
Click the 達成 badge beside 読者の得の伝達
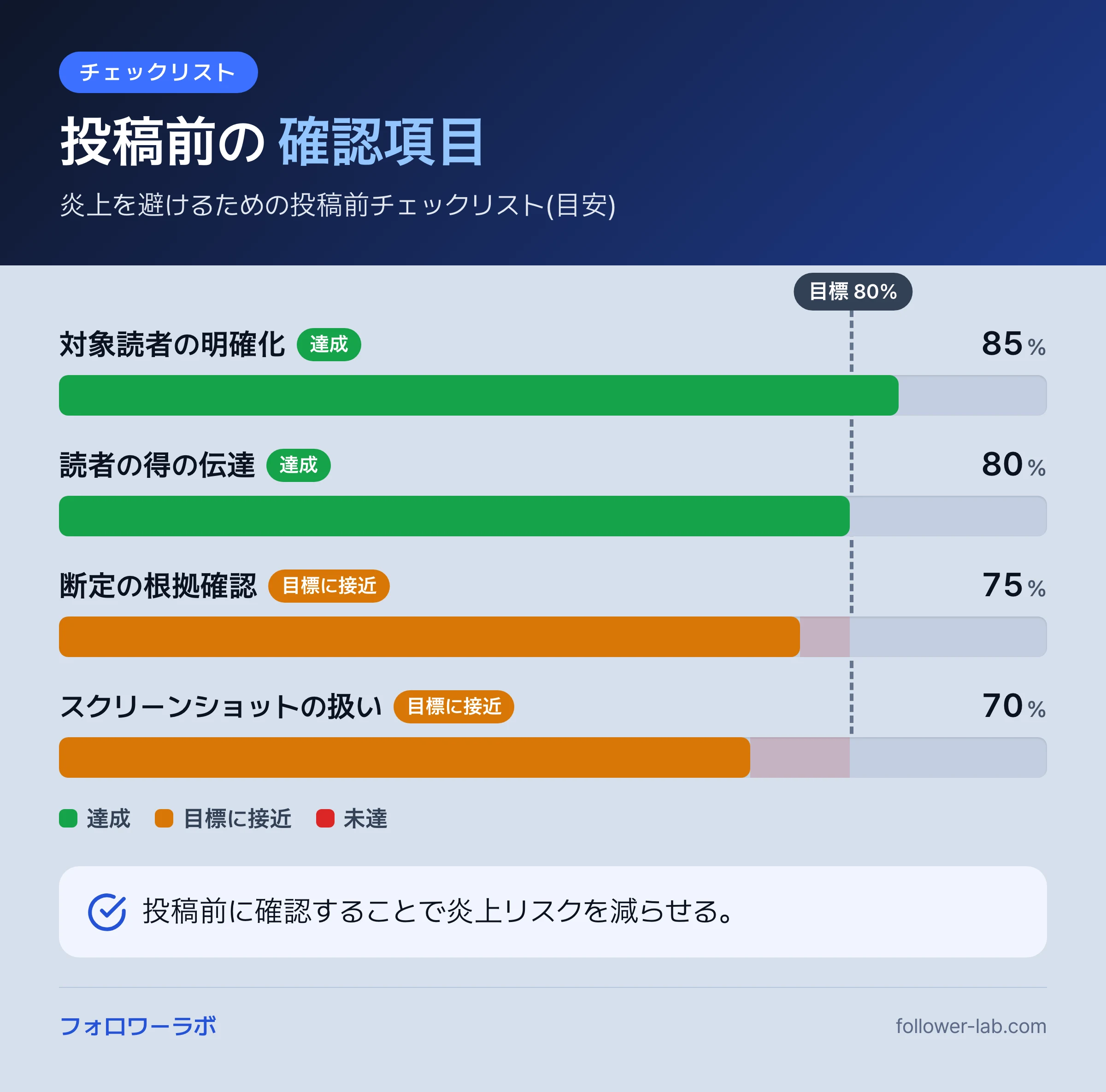[x=298, y=465]
